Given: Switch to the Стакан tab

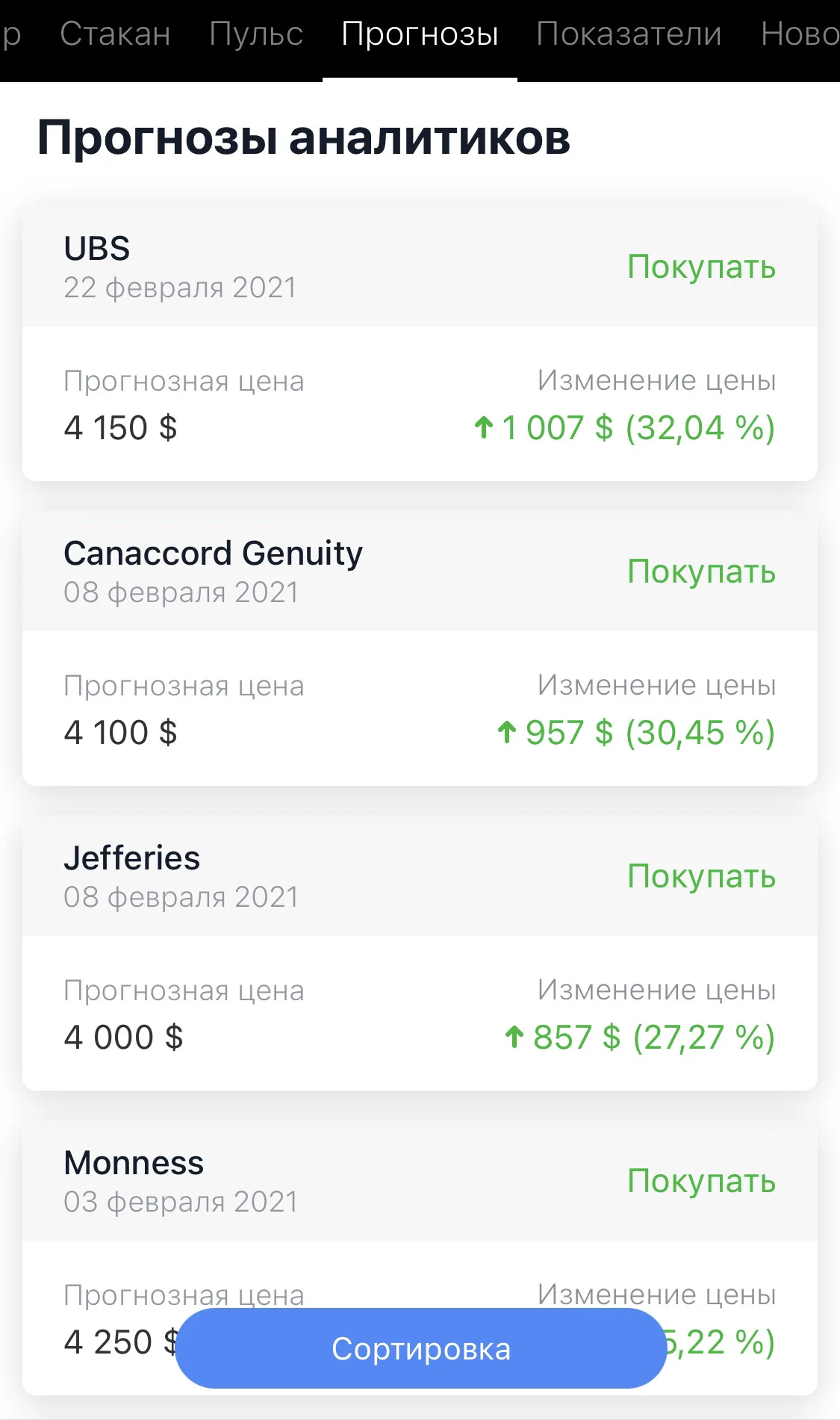Looking at the screenshot, I should click(116, 34).
